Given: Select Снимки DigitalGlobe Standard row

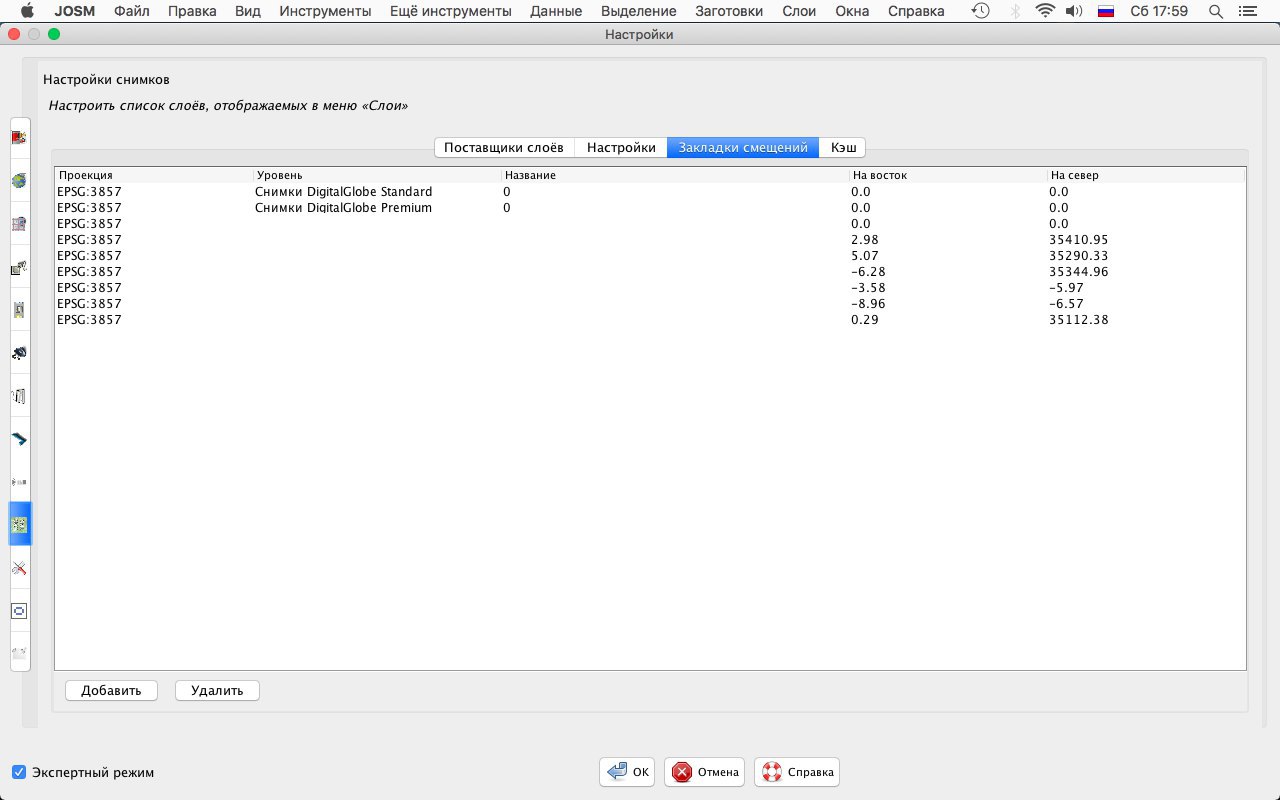Looking at the screenshot, I should (x=650, y=191).
